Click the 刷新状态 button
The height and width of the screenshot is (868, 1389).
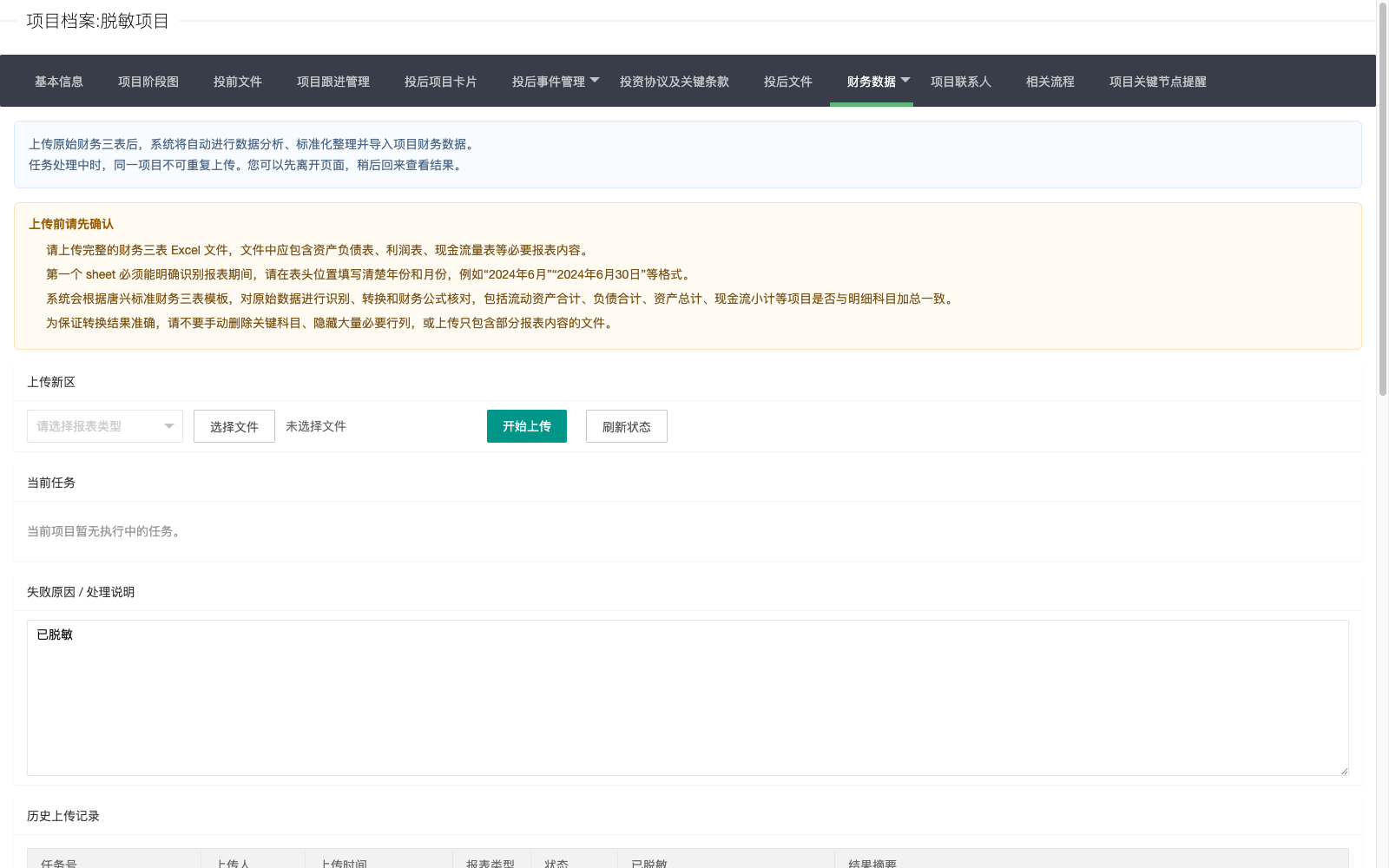click(627, 426)
